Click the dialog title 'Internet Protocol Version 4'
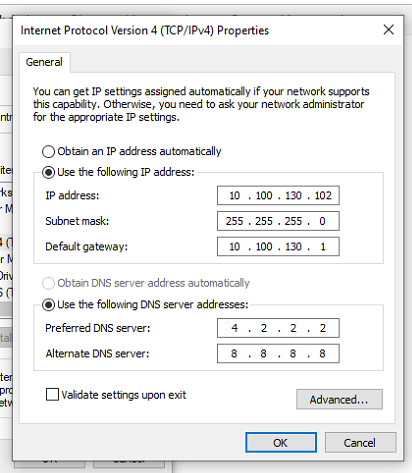This screenshot has width=412, height=473. tap(89, 30)
